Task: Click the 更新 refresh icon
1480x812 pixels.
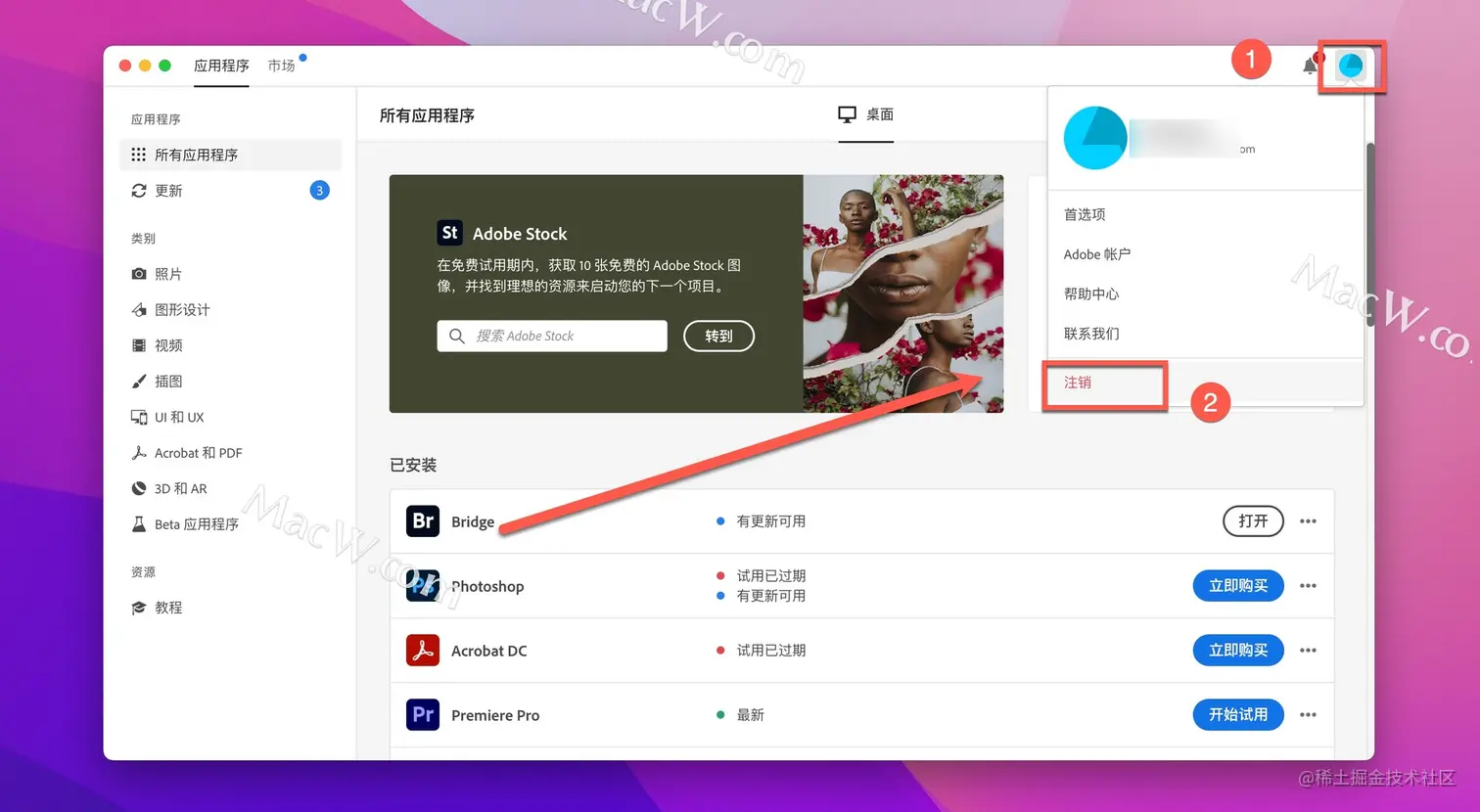Action: coord(139,191)
